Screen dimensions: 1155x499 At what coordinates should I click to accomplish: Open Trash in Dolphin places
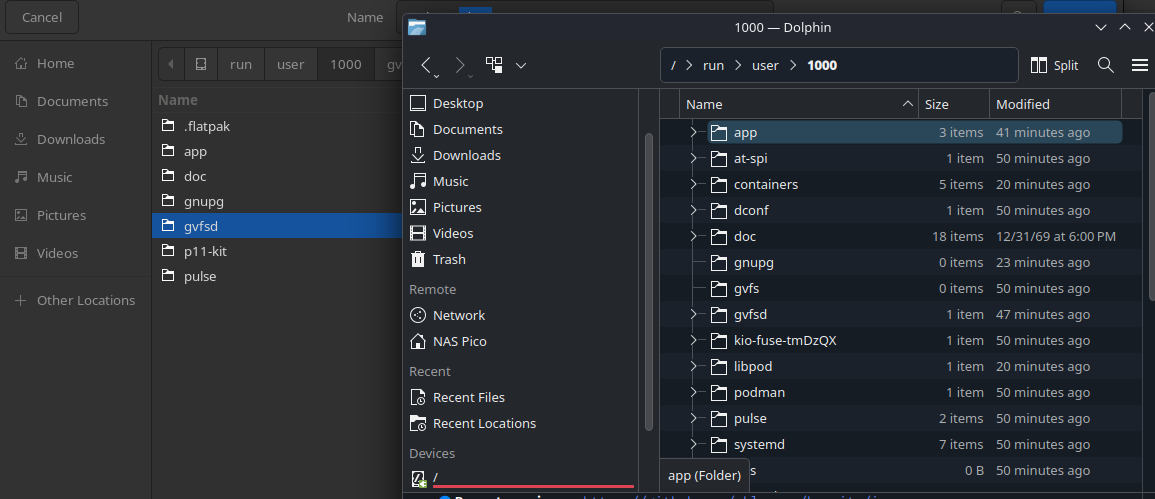438,259
